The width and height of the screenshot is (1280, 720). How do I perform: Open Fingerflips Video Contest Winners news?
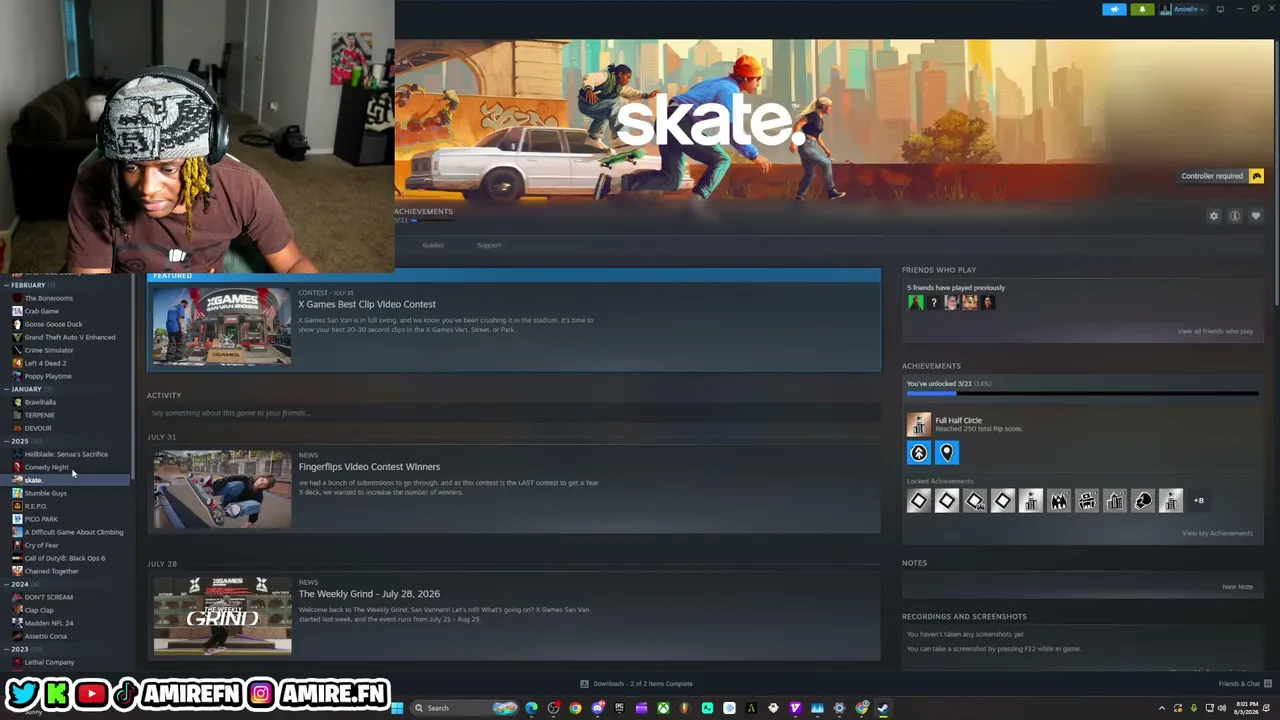point(369,467)
